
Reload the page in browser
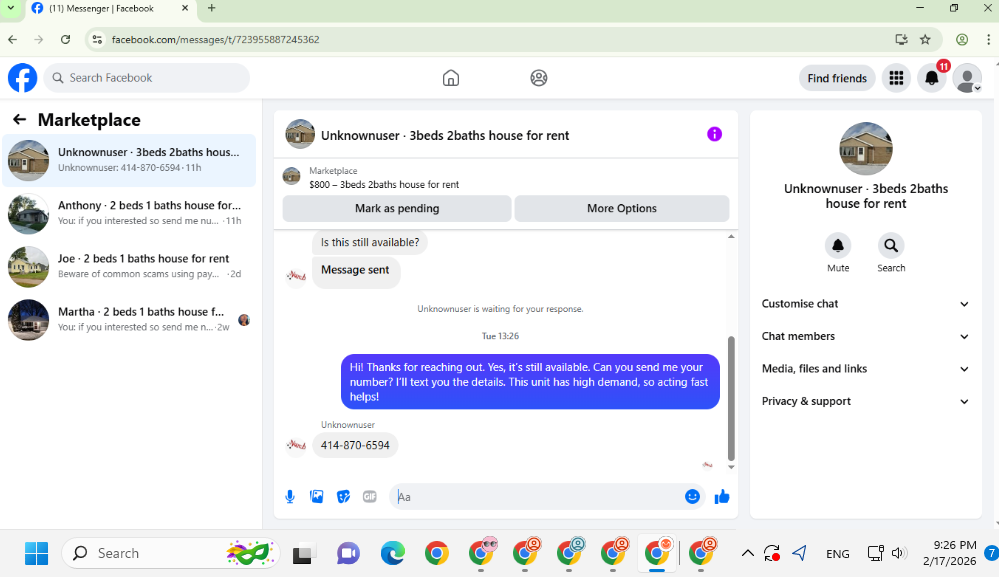tap(65, 39)
